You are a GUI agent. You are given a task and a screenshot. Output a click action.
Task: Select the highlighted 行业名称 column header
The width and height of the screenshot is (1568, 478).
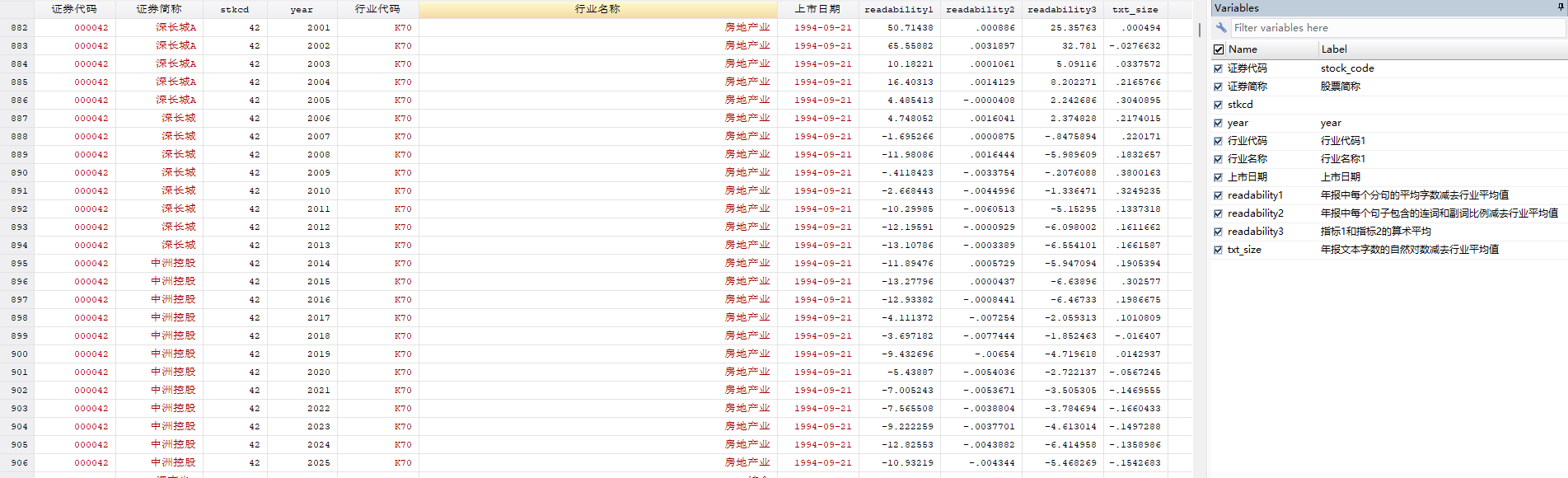click(x=597, y=9)
